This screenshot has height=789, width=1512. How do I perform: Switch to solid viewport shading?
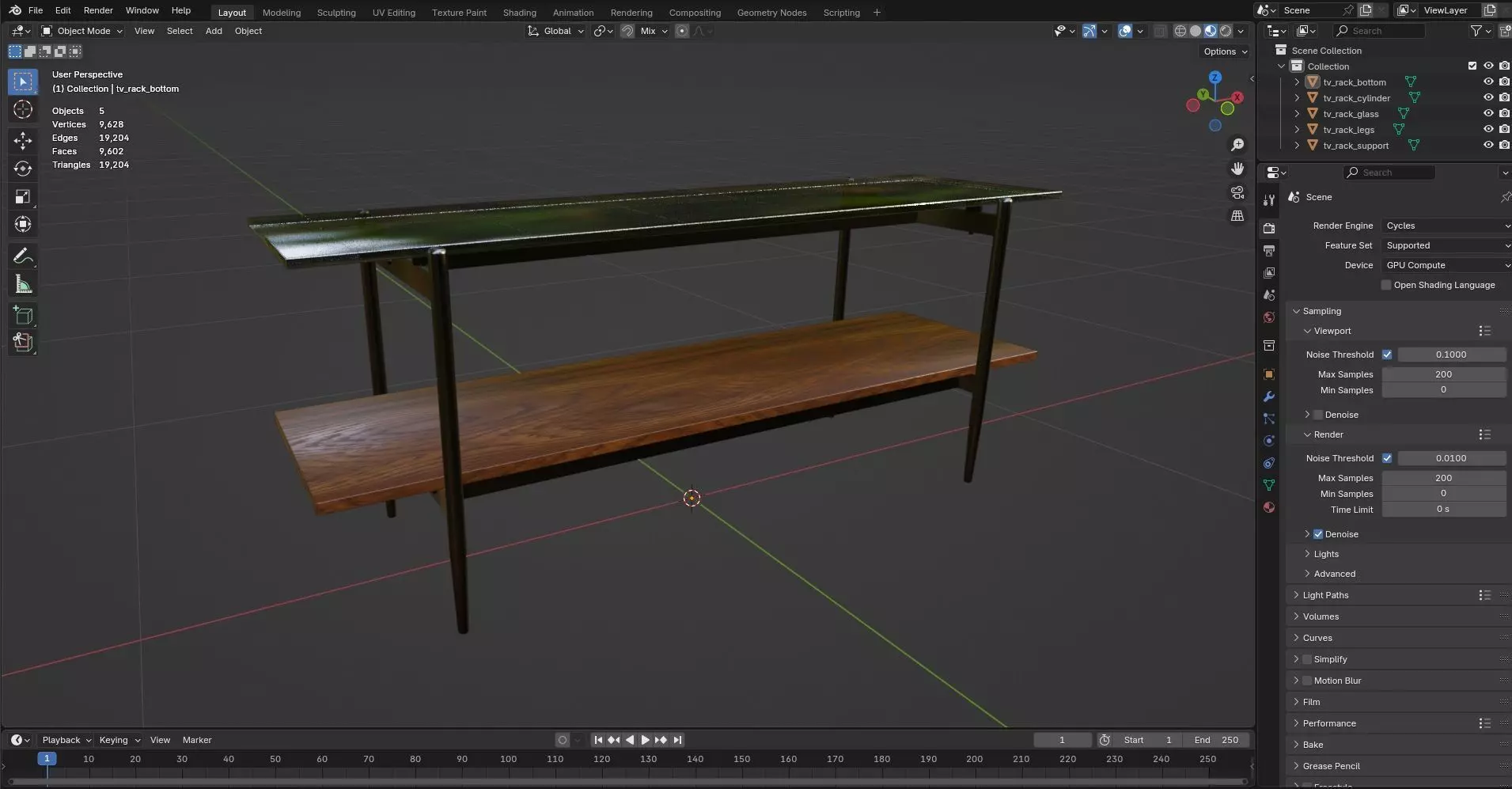1196,31
